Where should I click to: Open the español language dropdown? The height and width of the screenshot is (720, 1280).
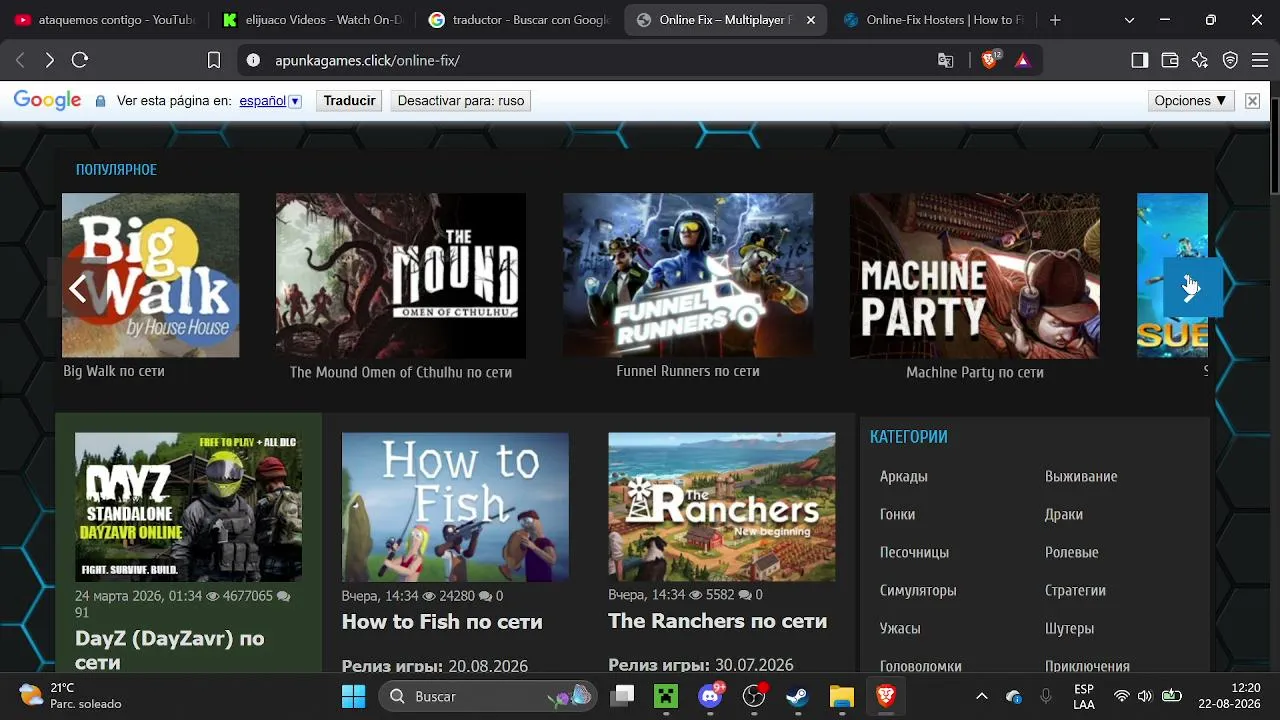[270, 101]
